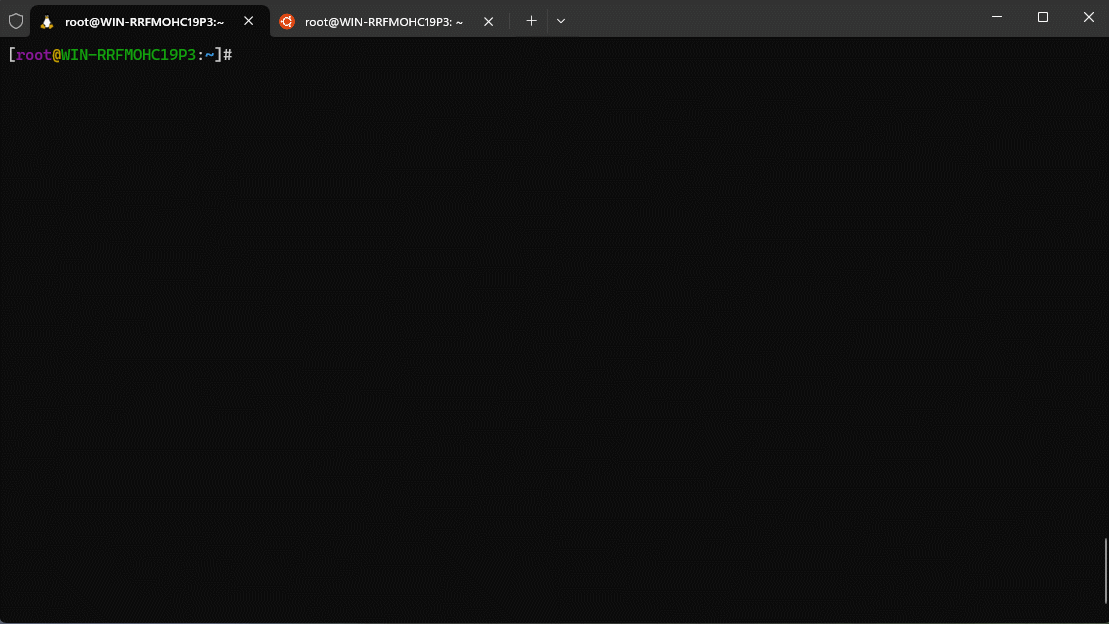This screenshot has height=624, width=1109.
Task: Click the green WIN-RRFMOHC19P3 hostname in prompt
Action: click(129, 55)
